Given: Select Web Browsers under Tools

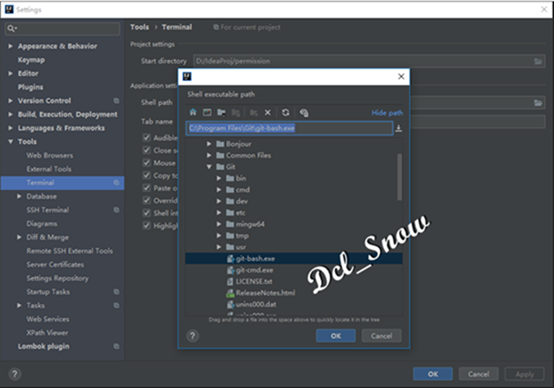Looking at the screenshot, I should coord(50,155).
